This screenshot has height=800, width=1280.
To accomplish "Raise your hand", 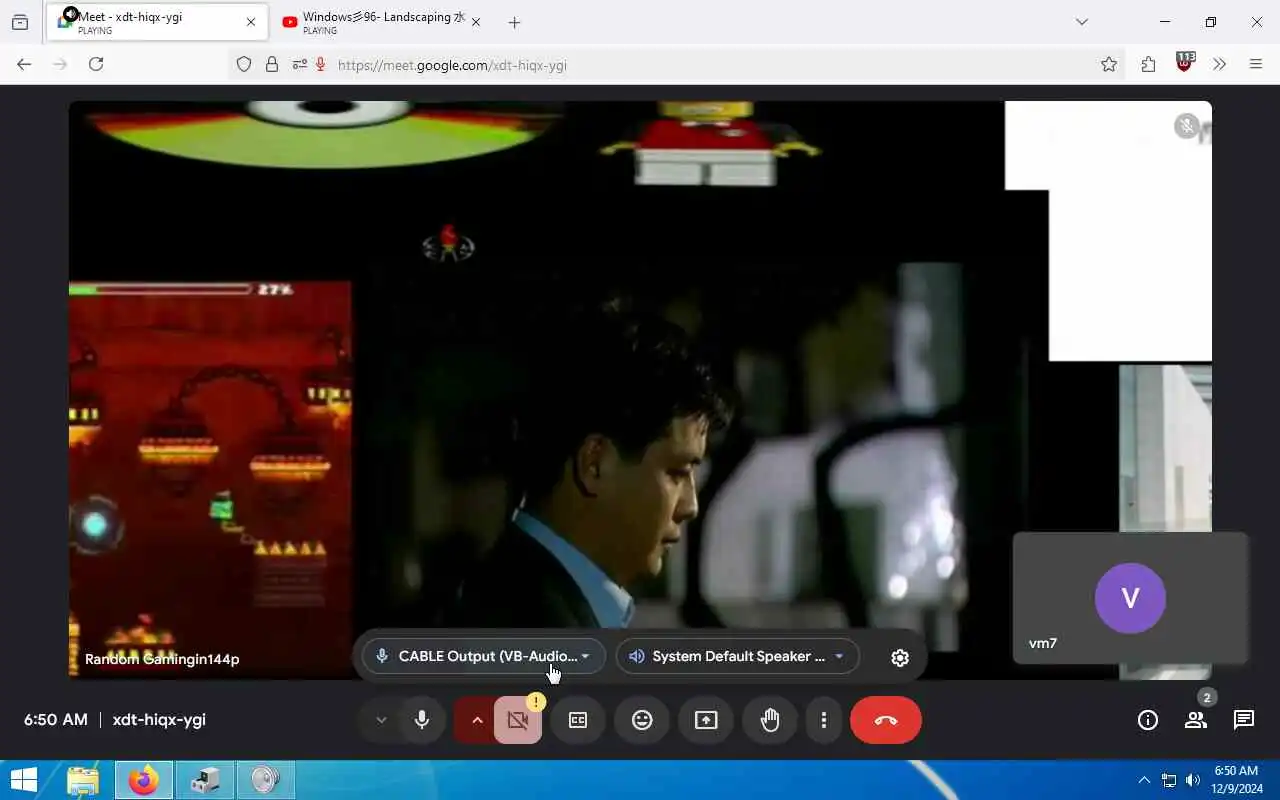I will 770,720.
